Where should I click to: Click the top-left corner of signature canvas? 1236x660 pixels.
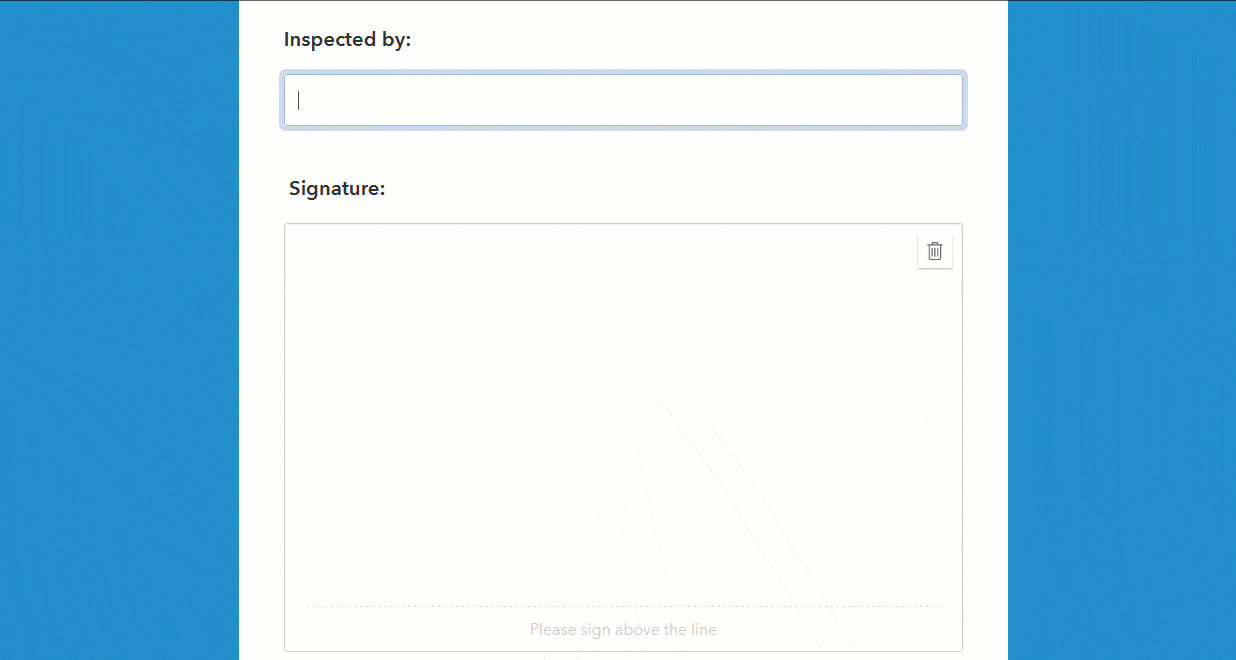293,232
